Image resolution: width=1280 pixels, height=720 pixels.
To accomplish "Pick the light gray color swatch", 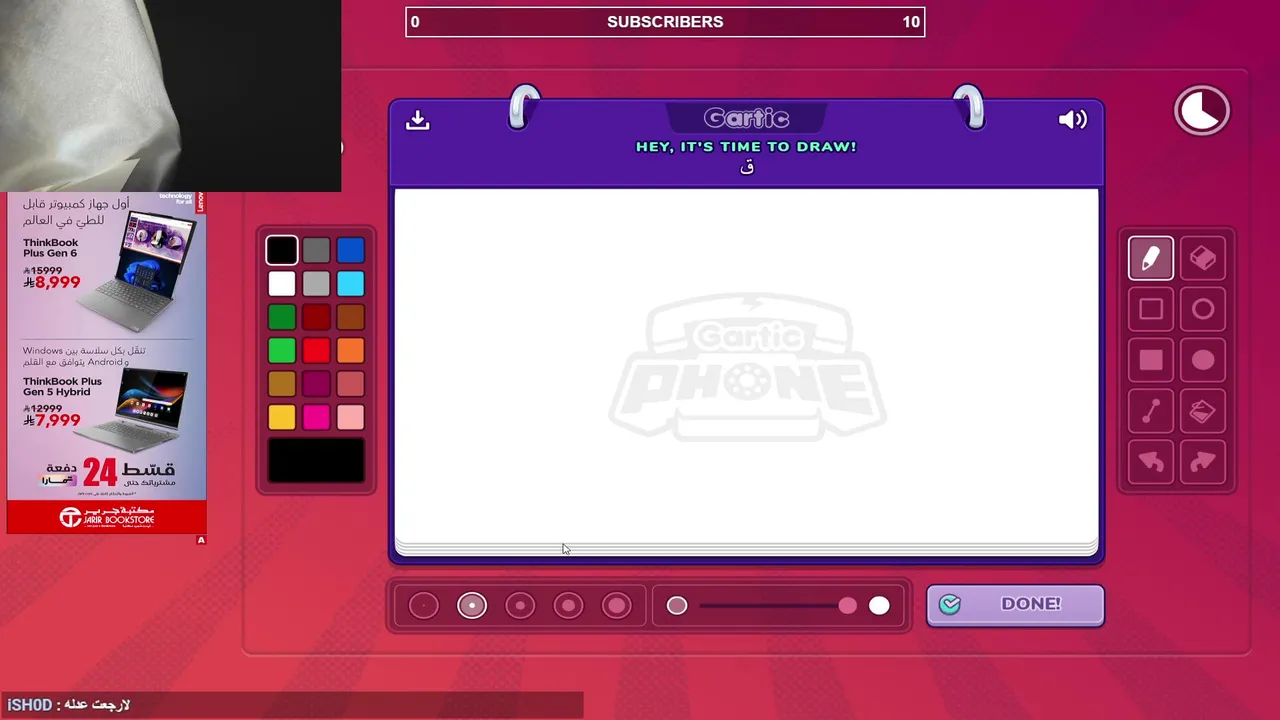I will pos(316,284).
